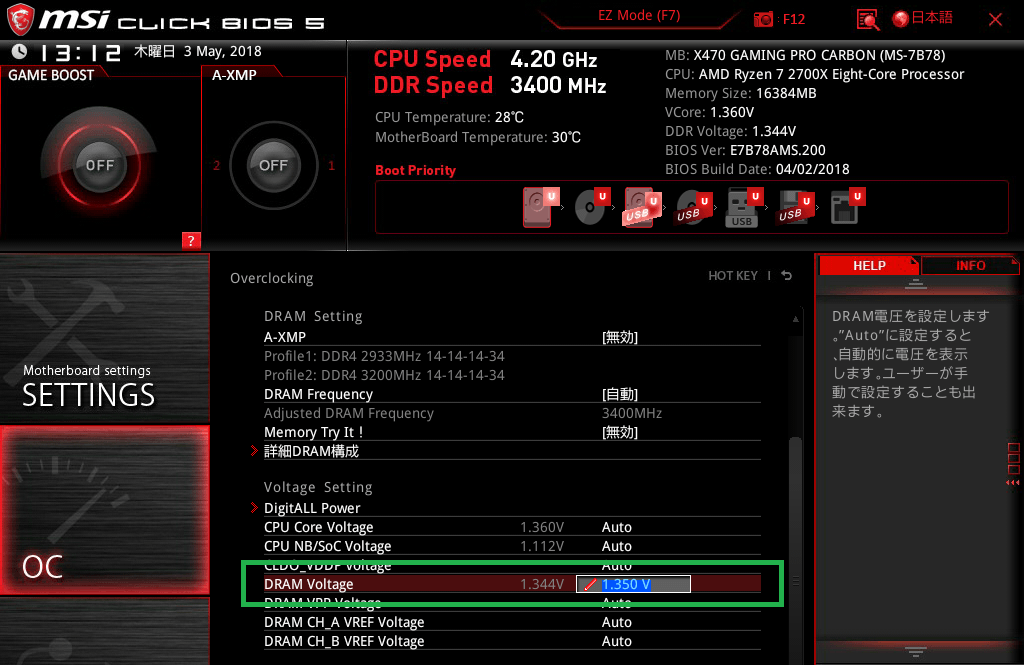This screenshot has width=1024, height=665.
Task: Toggle the GAME BOOST knob
Action: (x=99, y=165)
